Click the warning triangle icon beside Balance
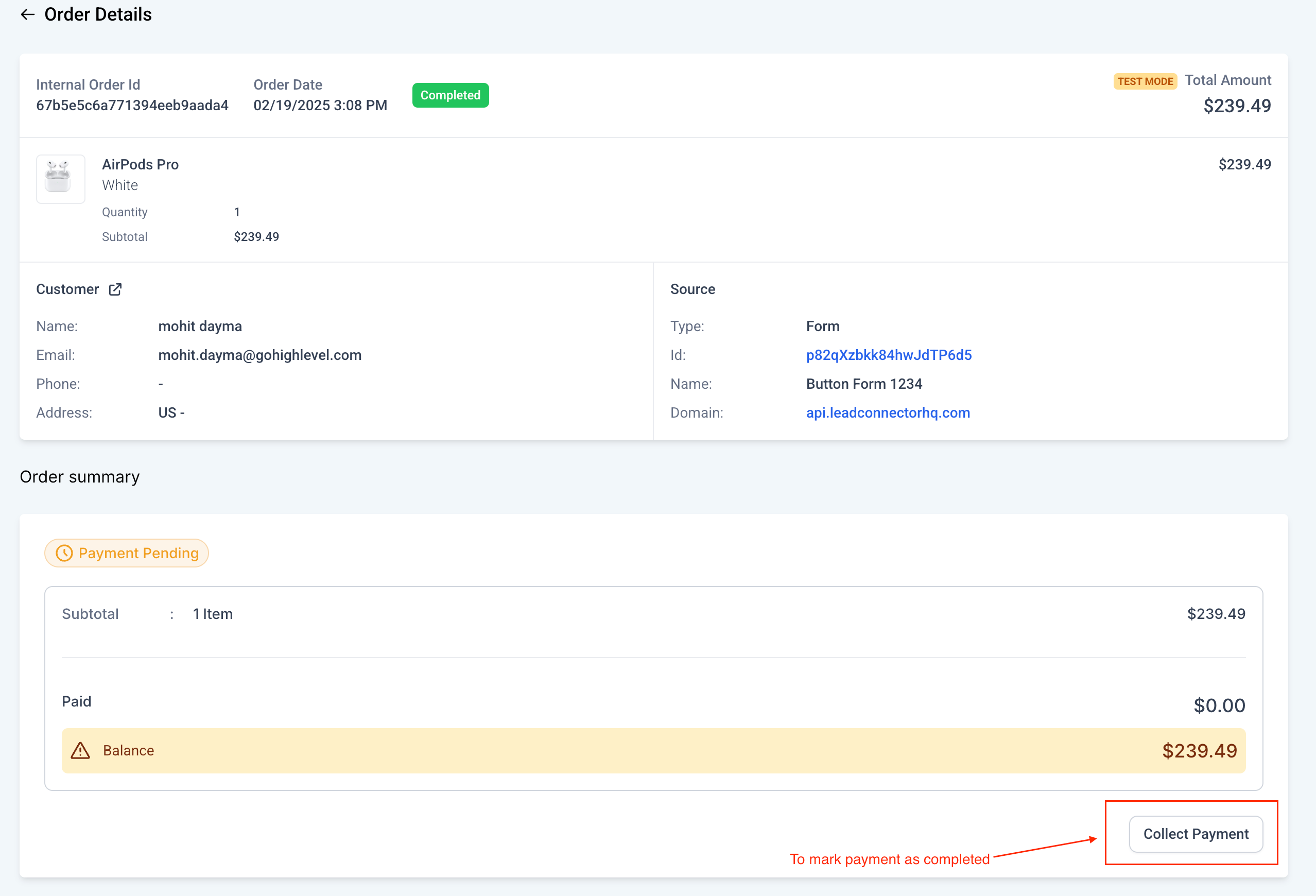This screenshot has height=896, width=1316. click(80, 750)
